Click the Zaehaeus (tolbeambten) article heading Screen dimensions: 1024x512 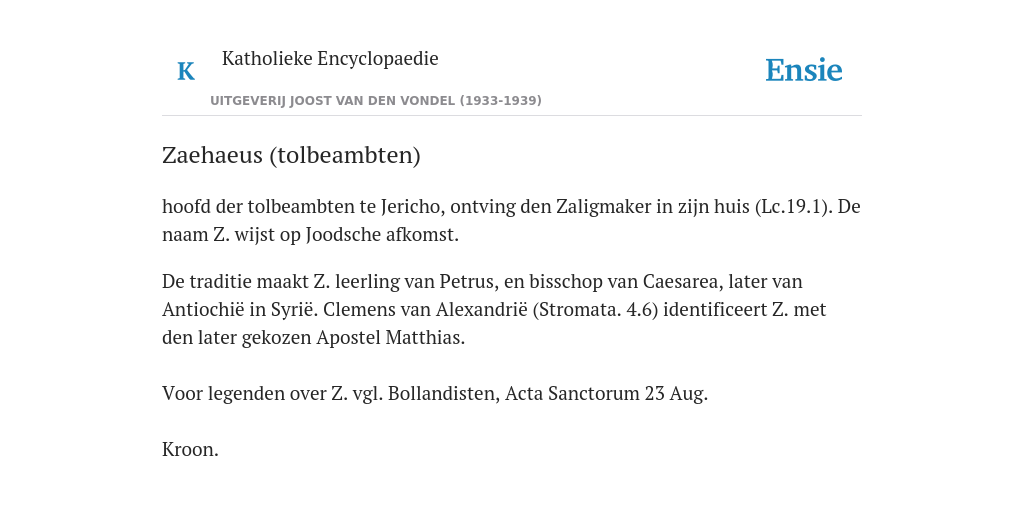291,155
